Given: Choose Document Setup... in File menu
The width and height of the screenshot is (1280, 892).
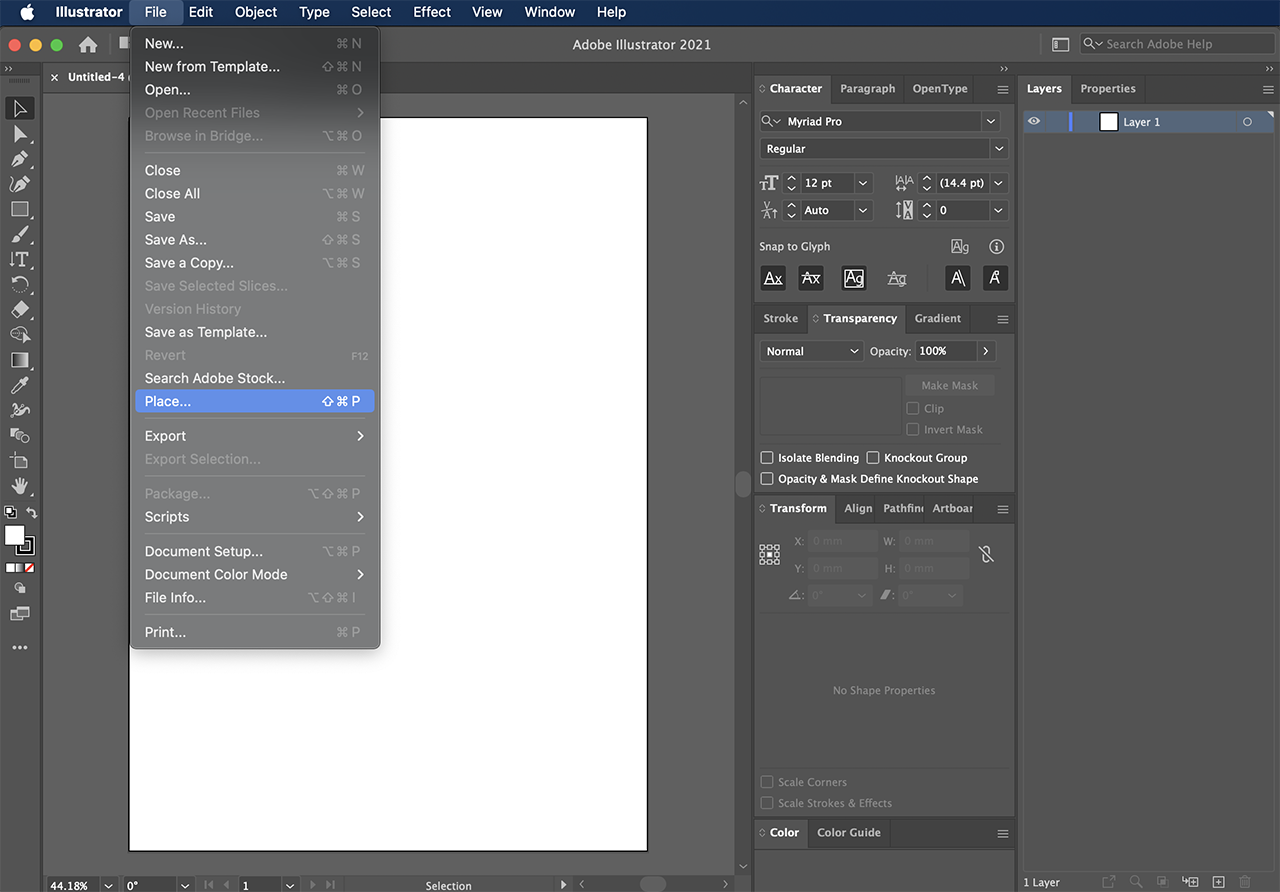Looking at the screenshot, I should pos(254,551).
